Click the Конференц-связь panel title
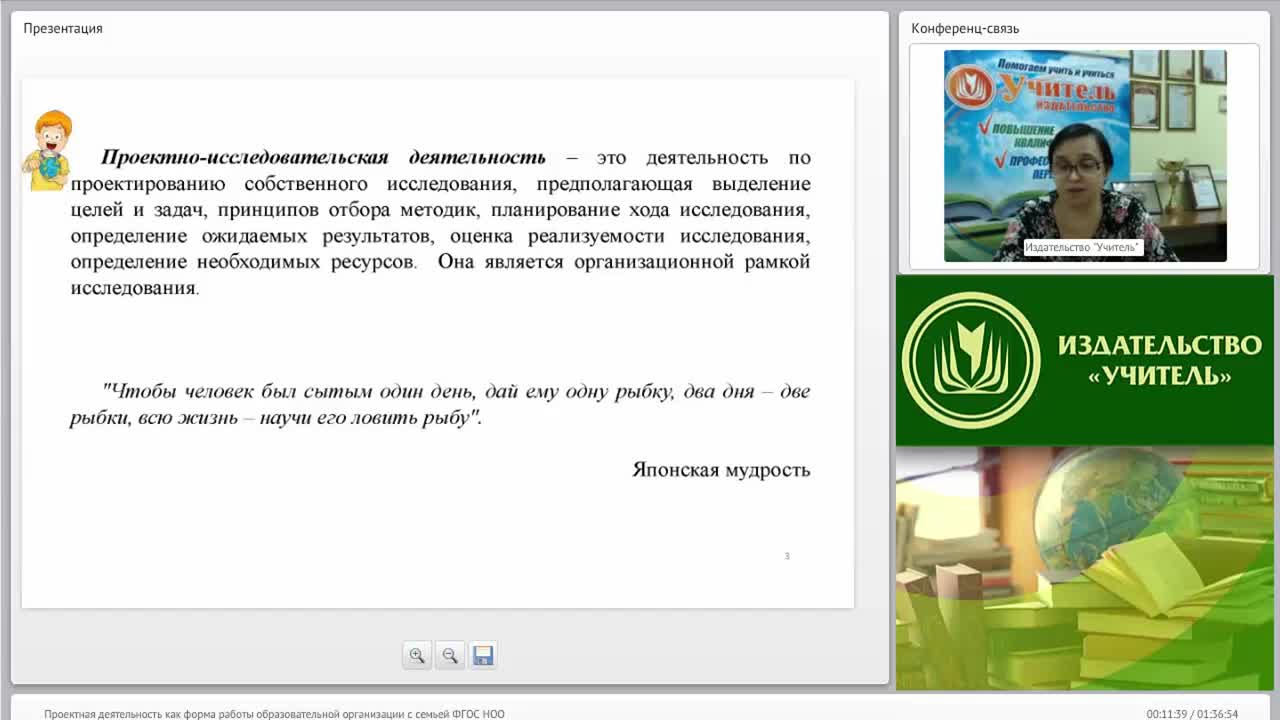1280x720 pixels. pyautogui.click(x=965, y=28)
